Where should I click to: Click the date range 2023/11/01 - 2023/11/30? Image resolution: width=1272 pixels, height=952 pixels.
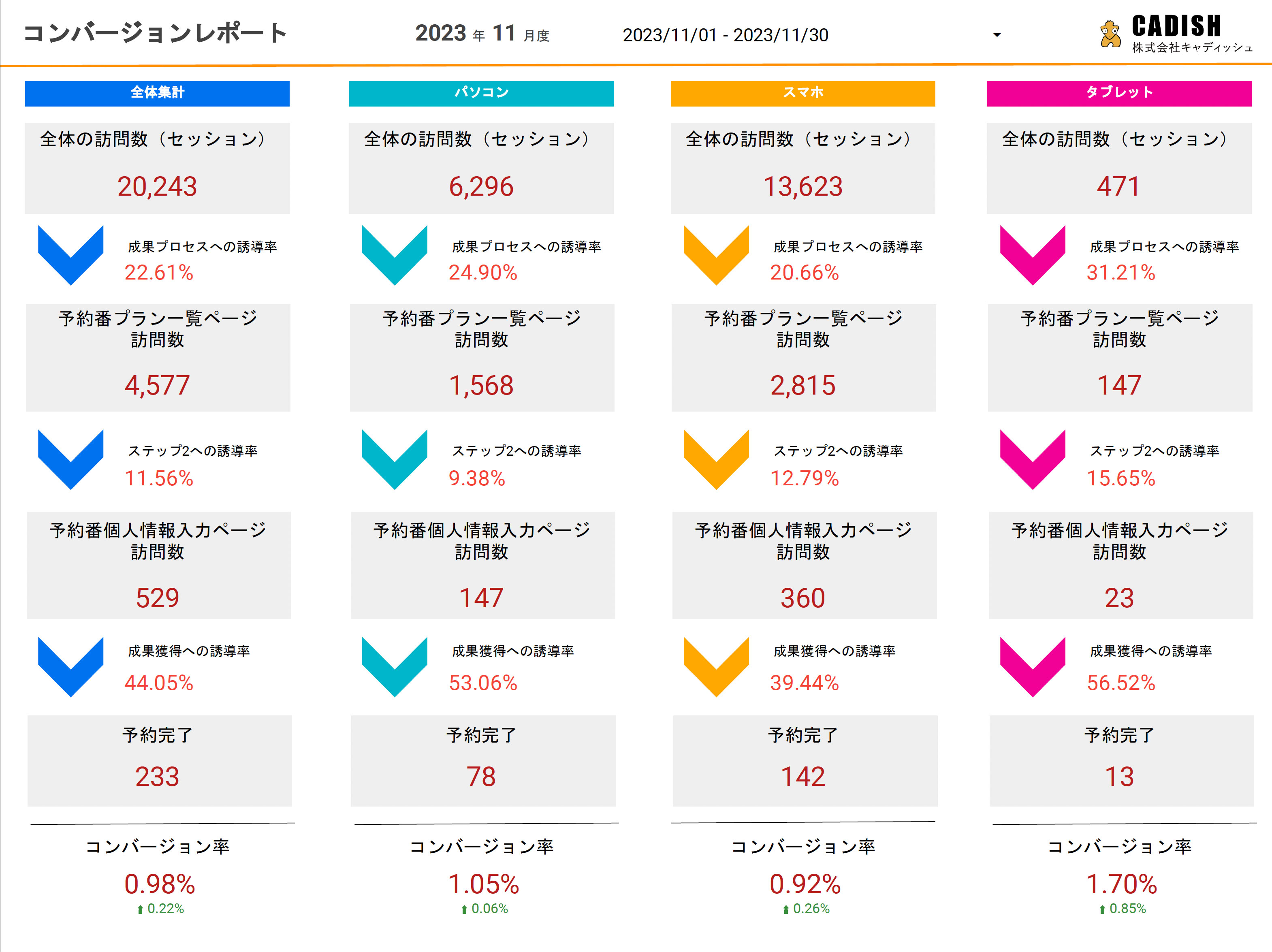pyautogui.click(x=725, y=35)
